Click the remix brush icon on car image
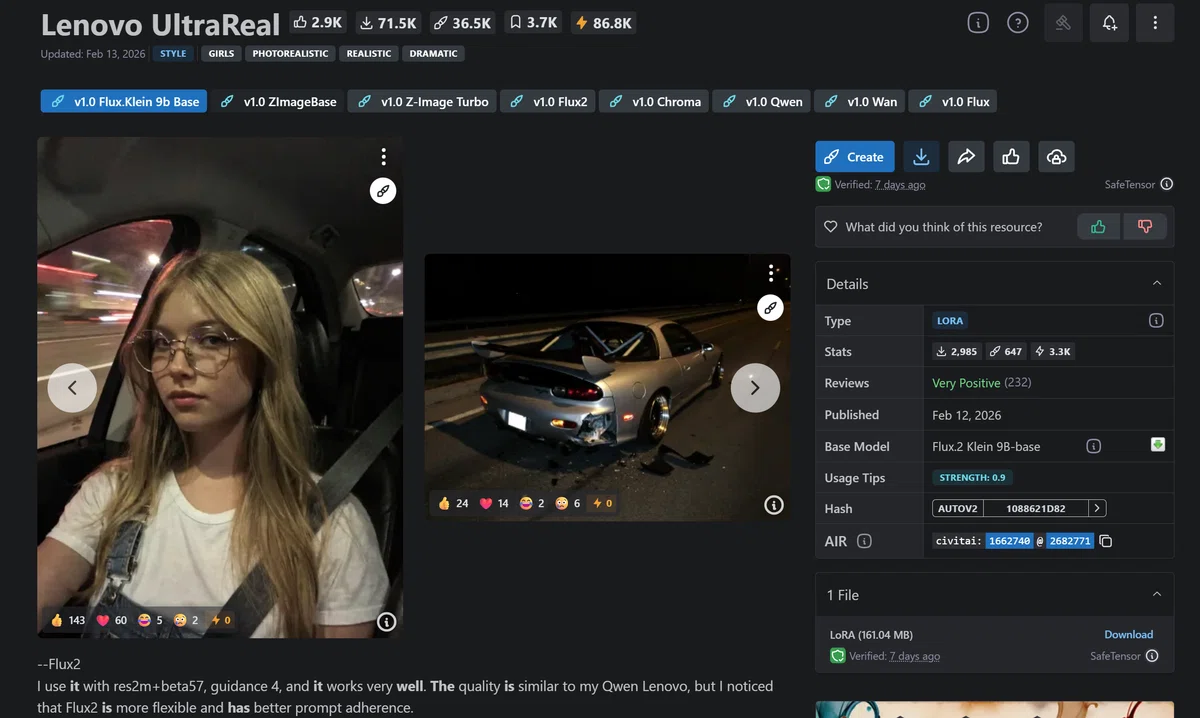 (770, 307)
